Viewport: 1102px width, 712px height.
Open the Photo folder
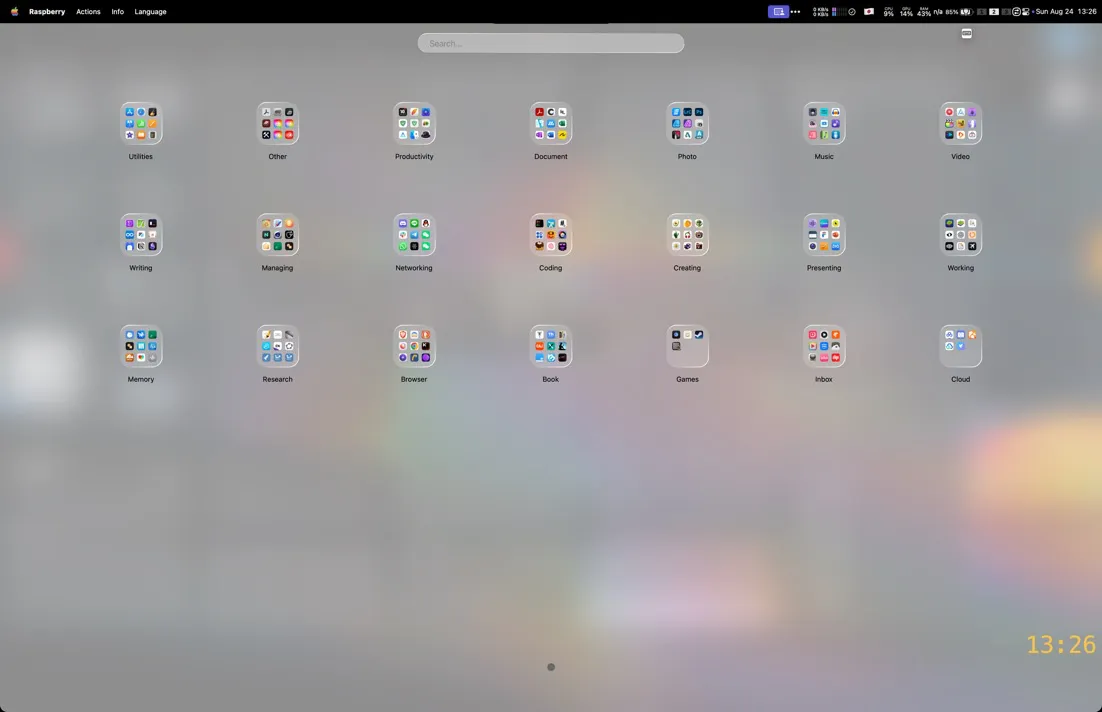(687, 124)
